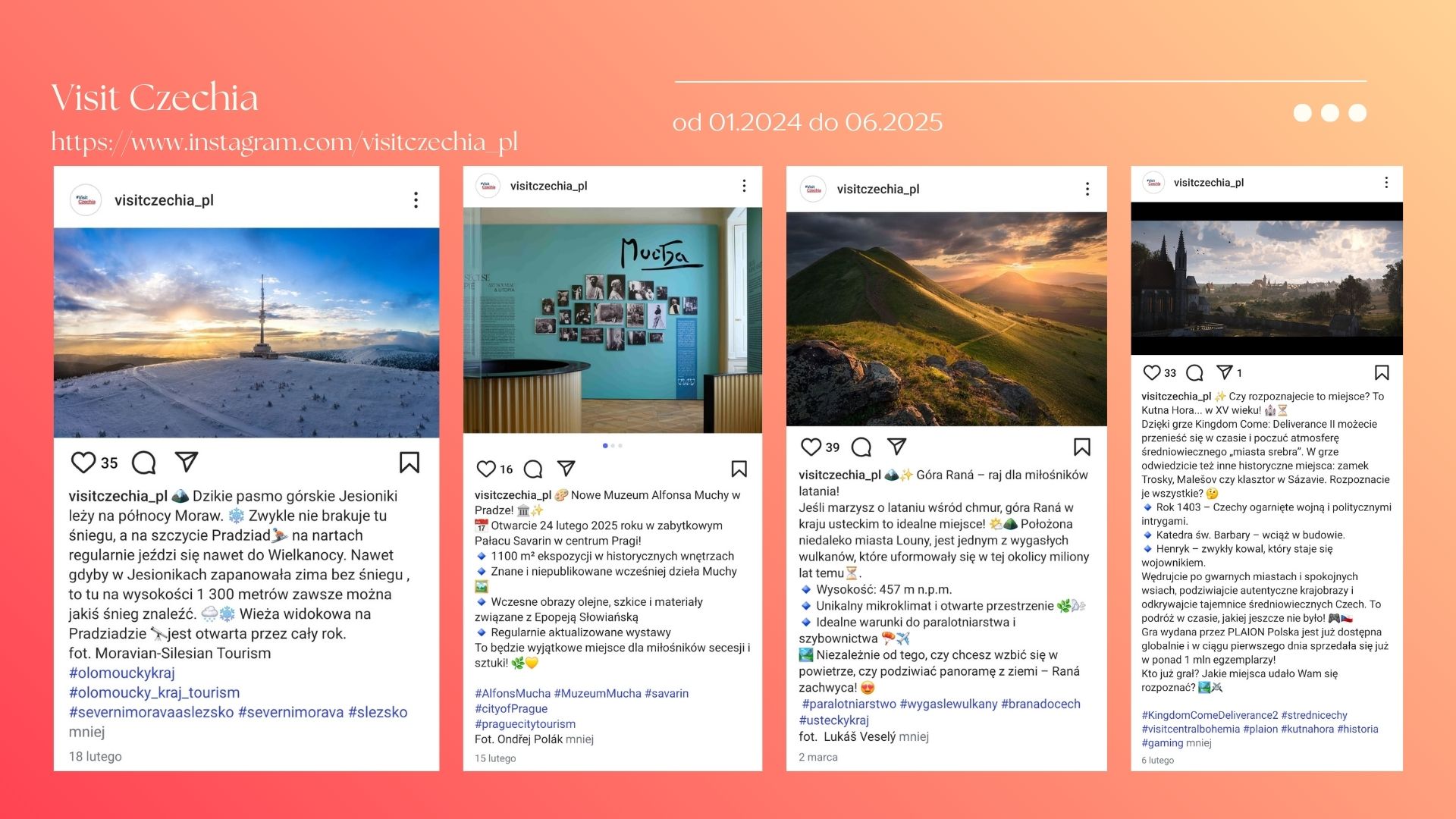
Task: Bookmark the Góra Raná post
Action: click(x=1082, y=447)
